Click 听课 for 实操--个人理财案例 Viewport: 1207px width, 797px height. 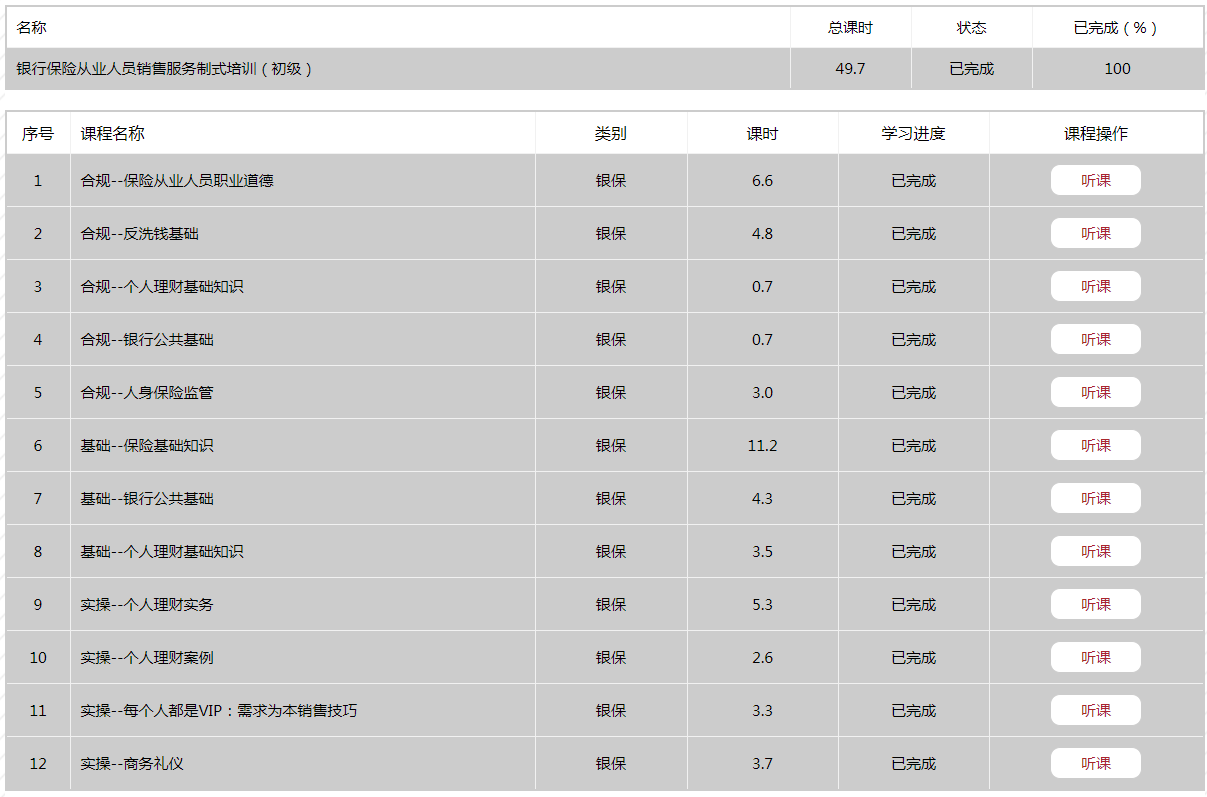pos(1095,658)
